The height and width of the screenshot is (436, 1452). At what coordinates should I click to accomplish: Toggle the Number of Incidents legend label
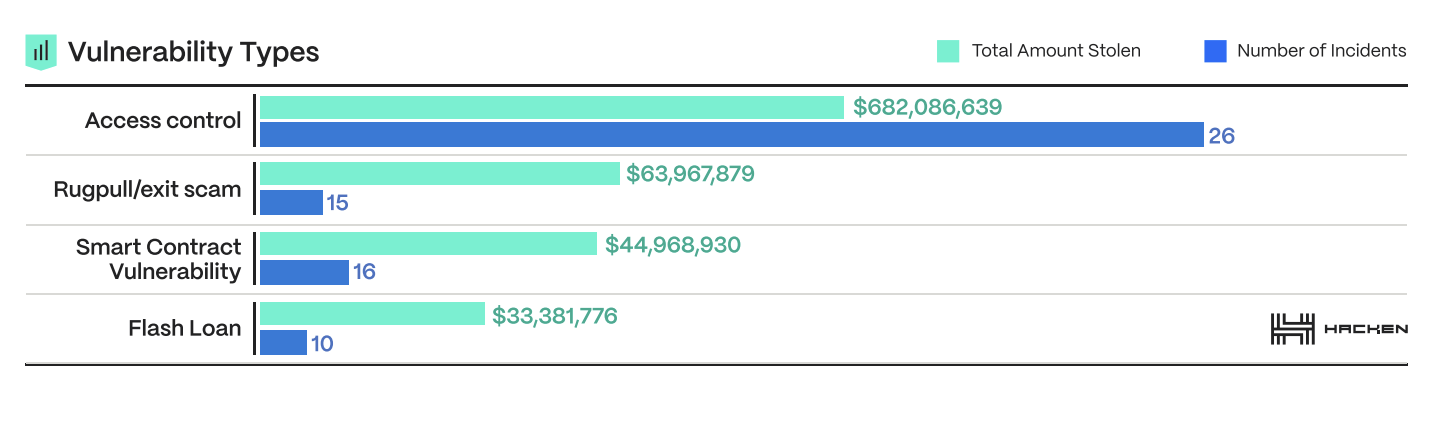pyautogui.click(x=1321, y=51)
